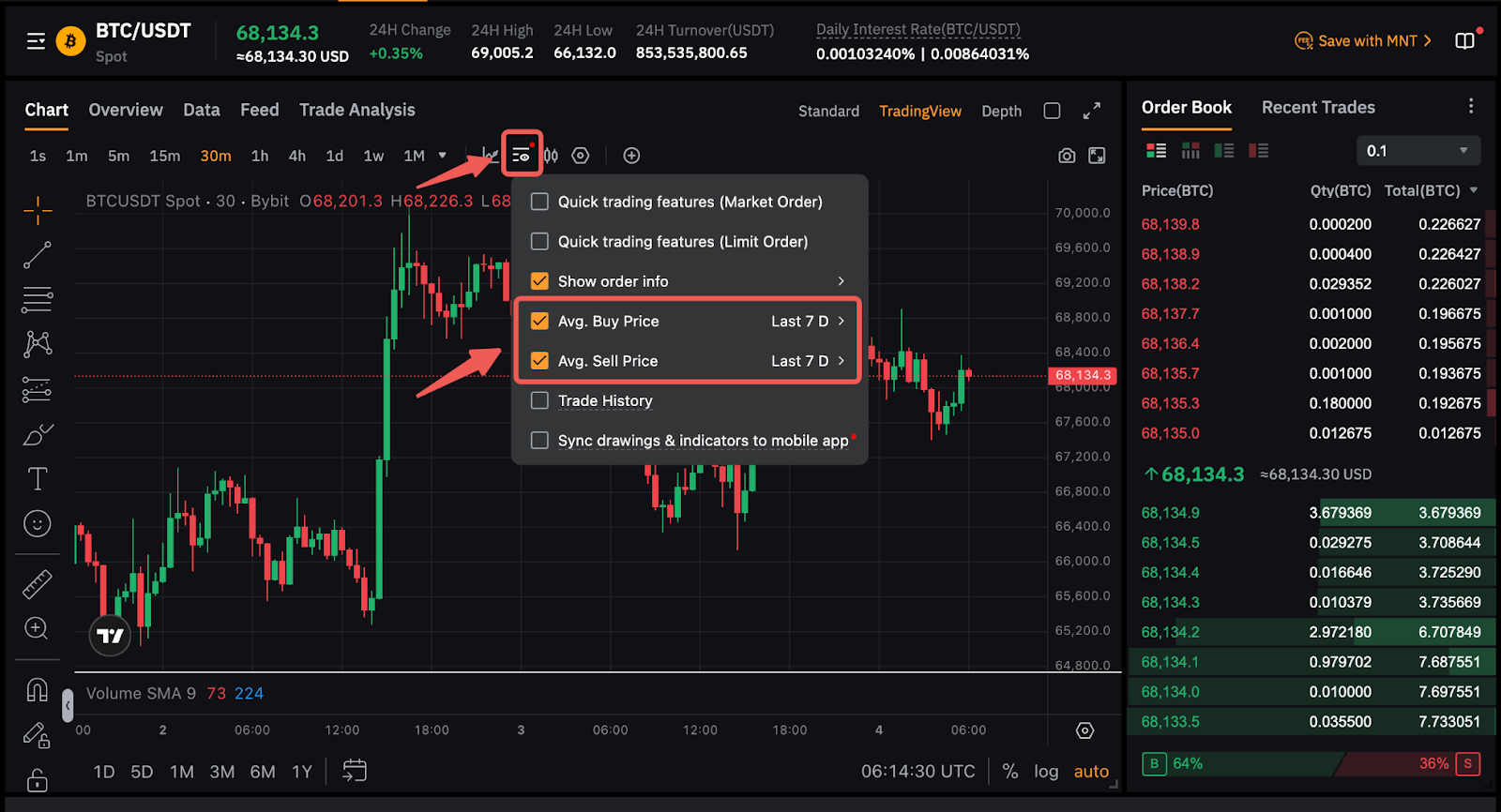Select the trend line drawing tool
1501x812 pixels.
click(38, 254)
